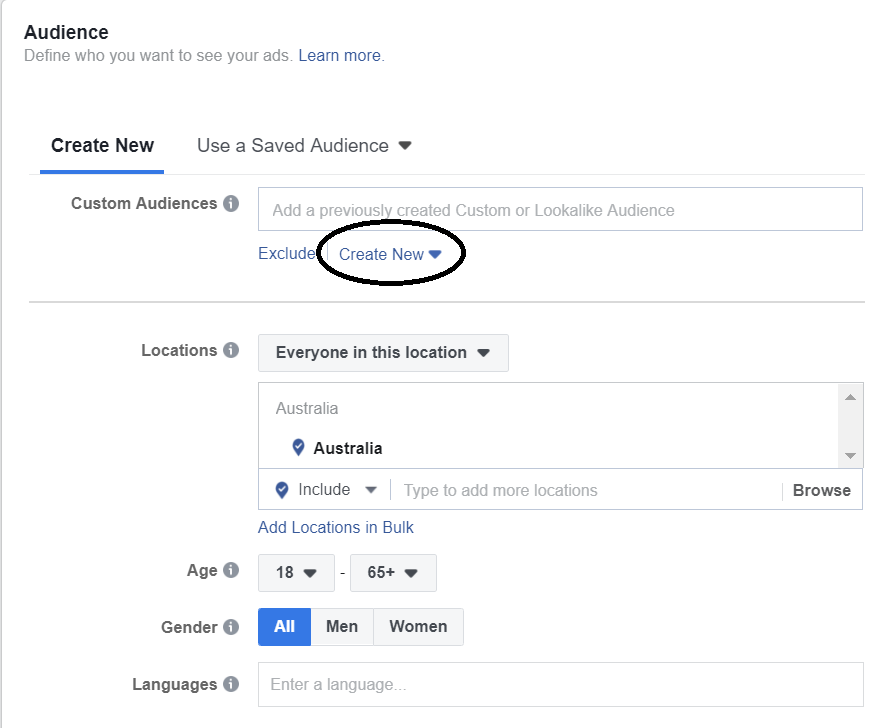Click the Enter a language input field
The height and width of the screenshot is (728, 872).
click(x=561, y=684)
